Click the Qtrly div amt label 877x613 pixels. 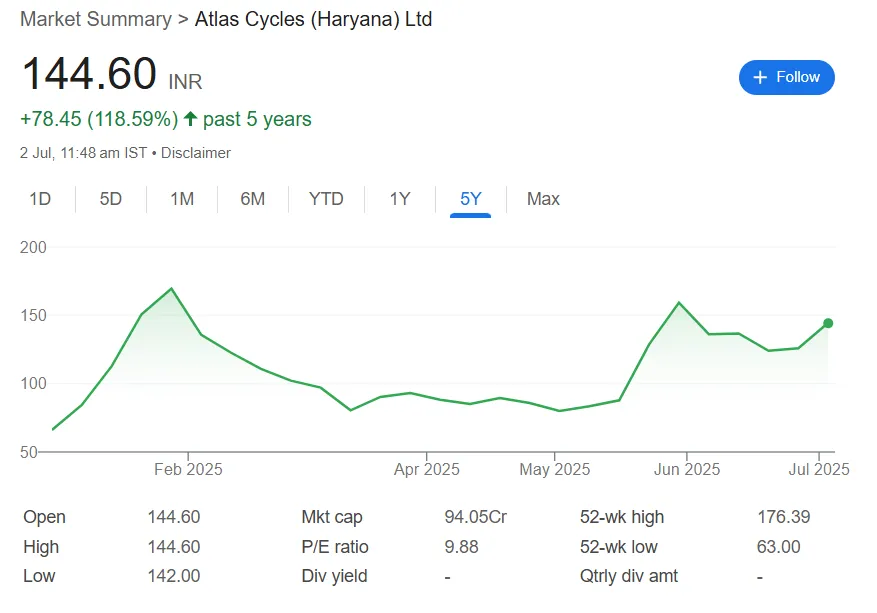629,576
